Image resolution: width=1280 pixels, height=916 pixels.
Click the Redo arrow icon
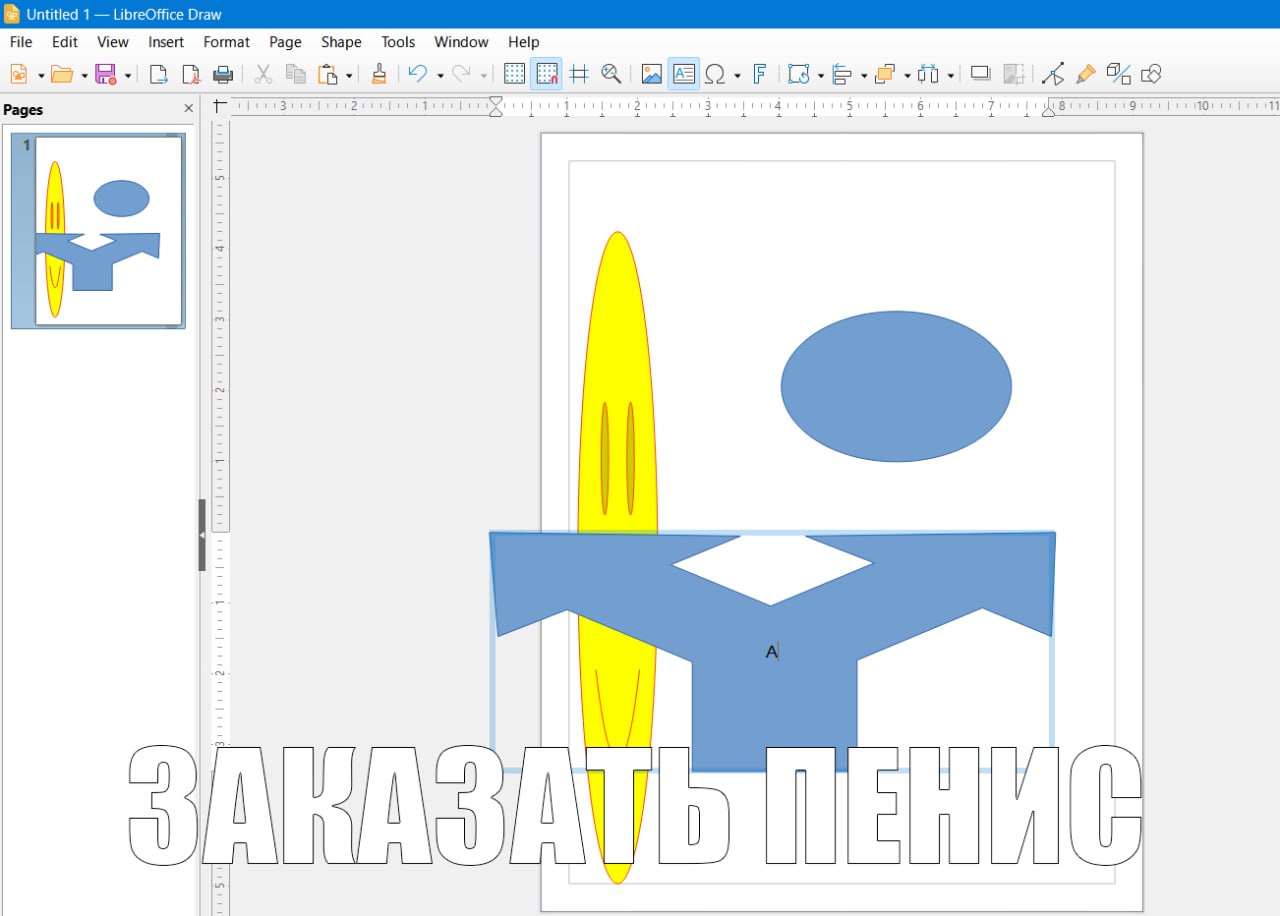pos(461,74)
